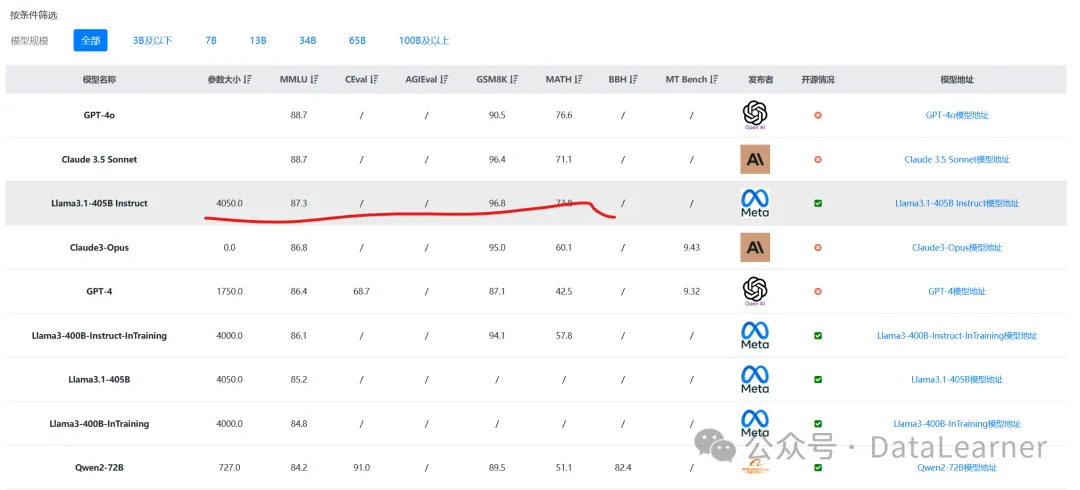Select the Llama3-400B-InTraining model name
The image size is (1080, 490).
tap(99, 424)
